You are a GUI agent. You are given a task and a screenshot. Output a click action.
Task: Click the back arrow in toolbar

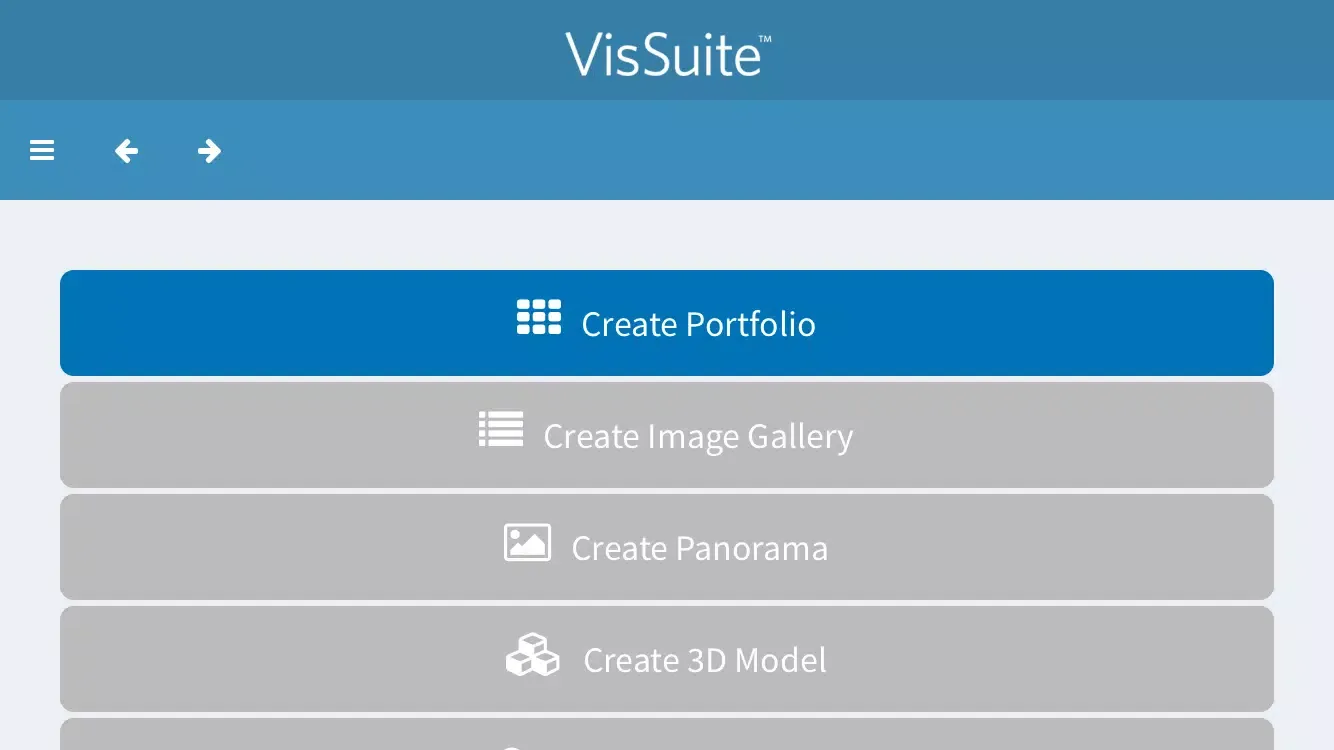(126, 151)
